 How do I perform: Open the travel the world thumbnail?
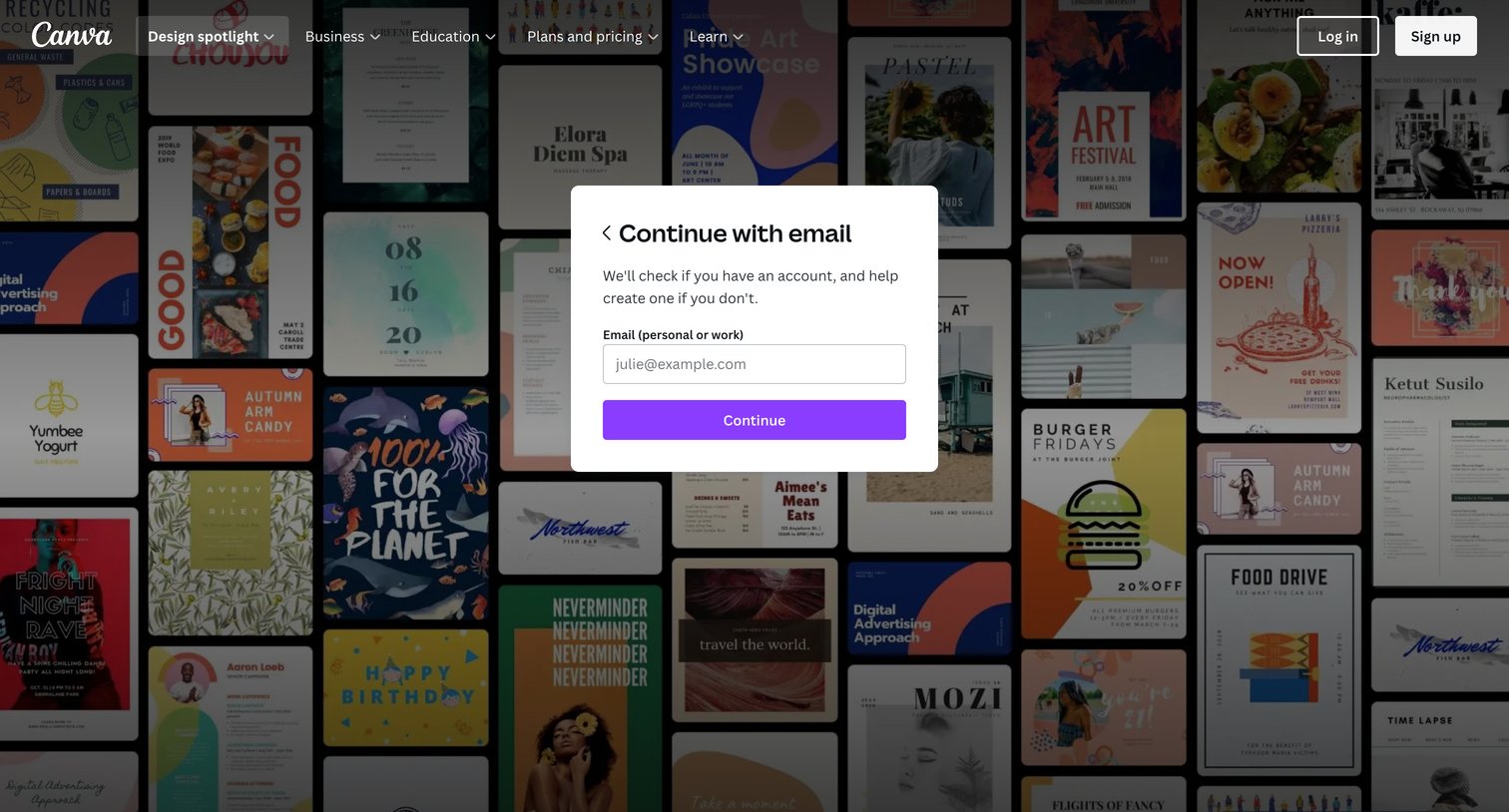click(x=754, y=640)
